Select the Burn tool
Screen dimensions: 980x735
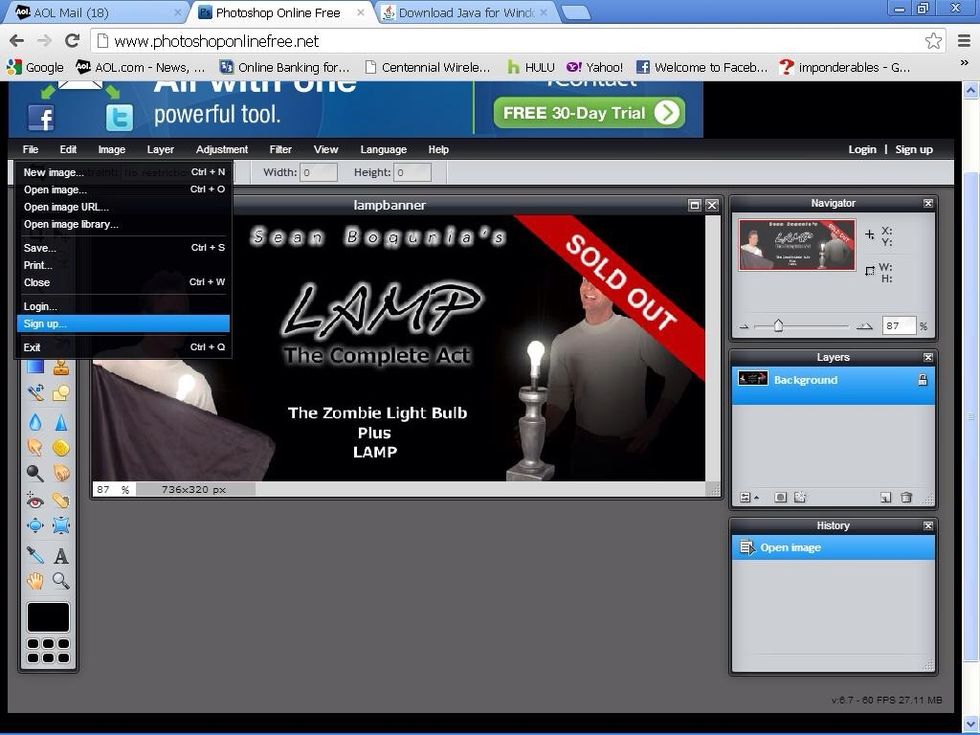tap(61, 473)
